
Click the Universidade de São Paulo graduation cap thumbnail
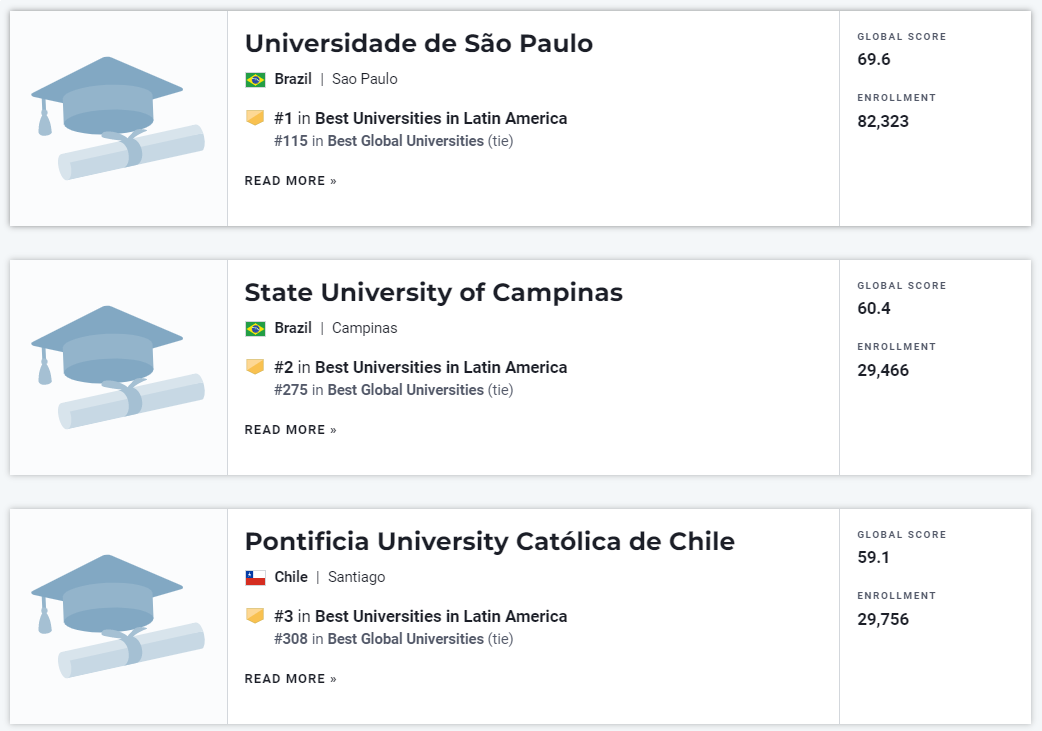point(118,118)
